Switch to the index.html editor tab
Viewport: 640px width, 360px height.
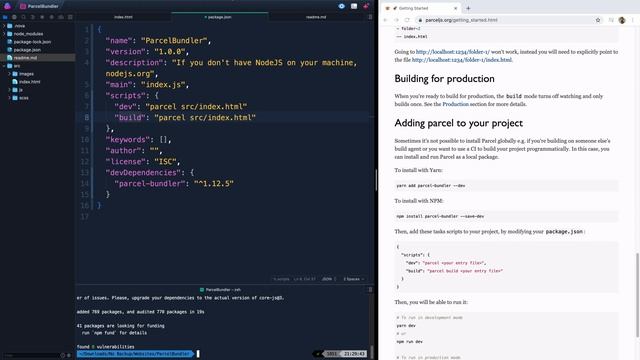[123, 17]
